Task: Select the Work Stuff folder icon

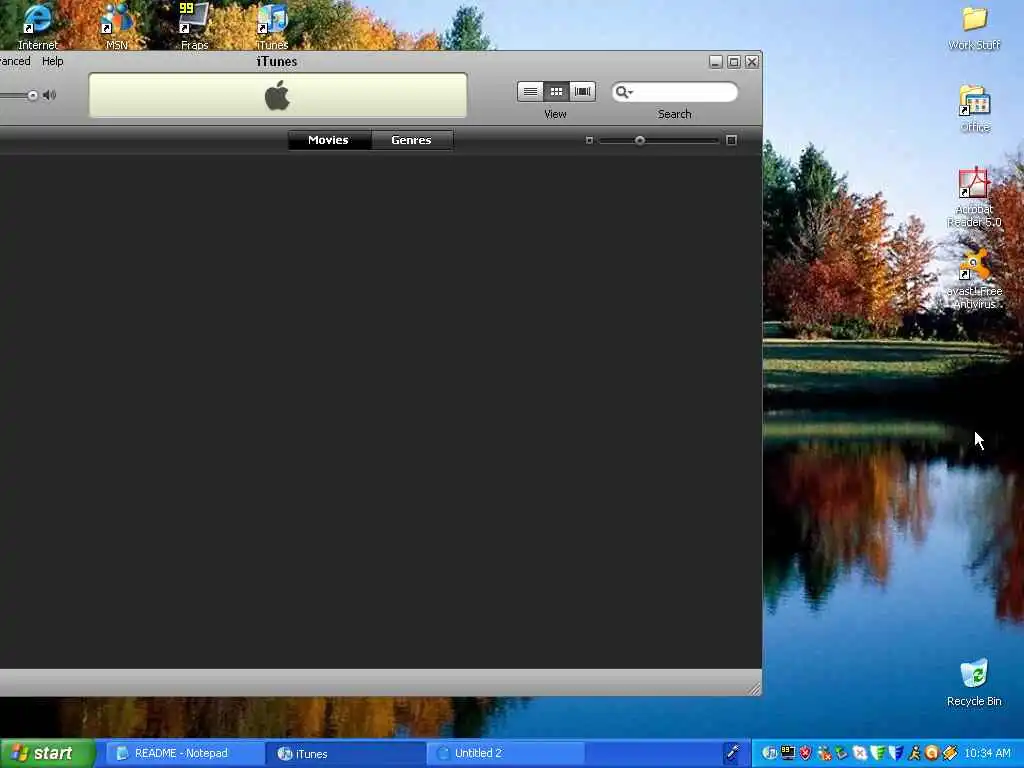Action: click(x=974, y=27)
